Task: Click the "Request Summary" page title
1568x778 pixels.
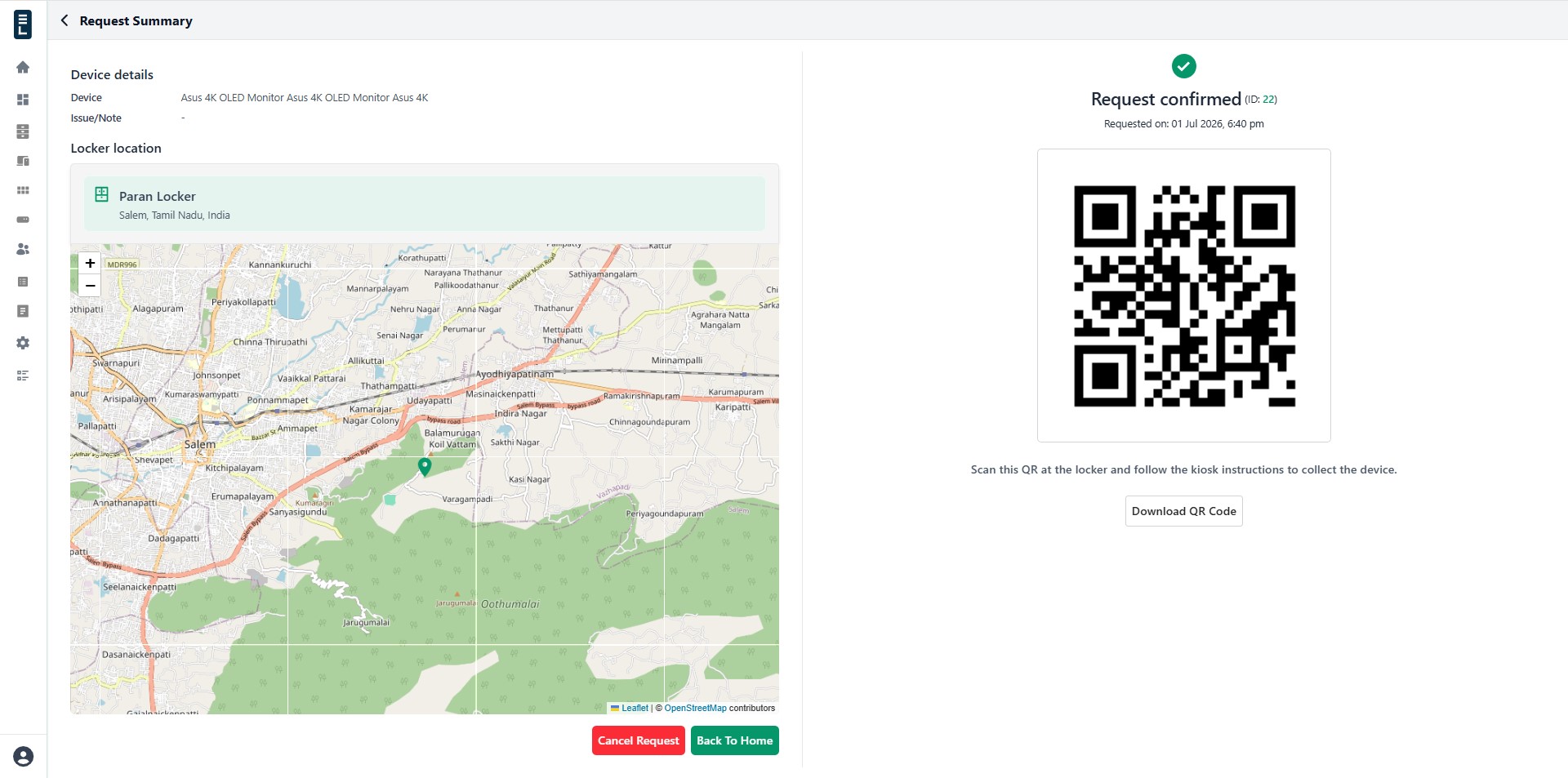Action: [x=136, y=20]
